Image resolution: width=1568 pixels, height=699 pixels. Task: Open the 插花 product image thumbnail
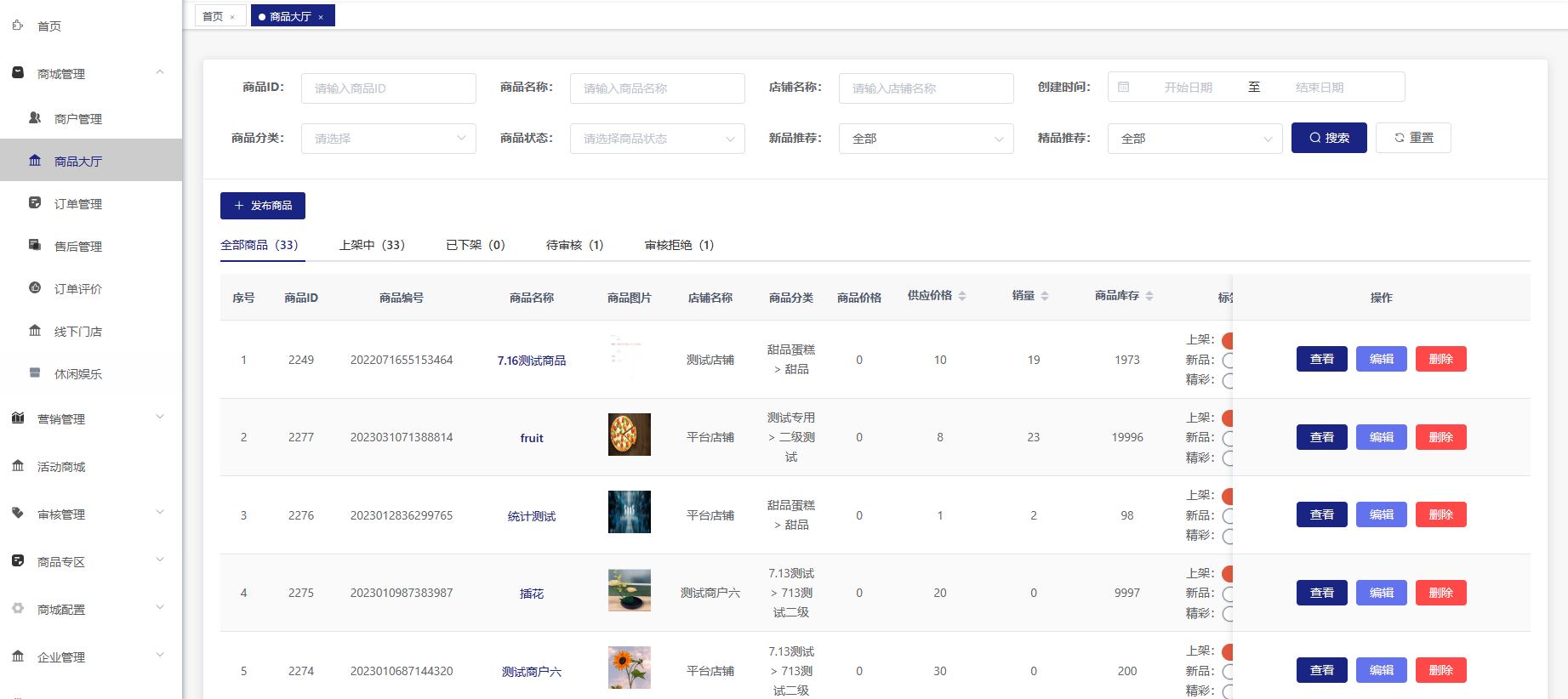pos(630,590)
